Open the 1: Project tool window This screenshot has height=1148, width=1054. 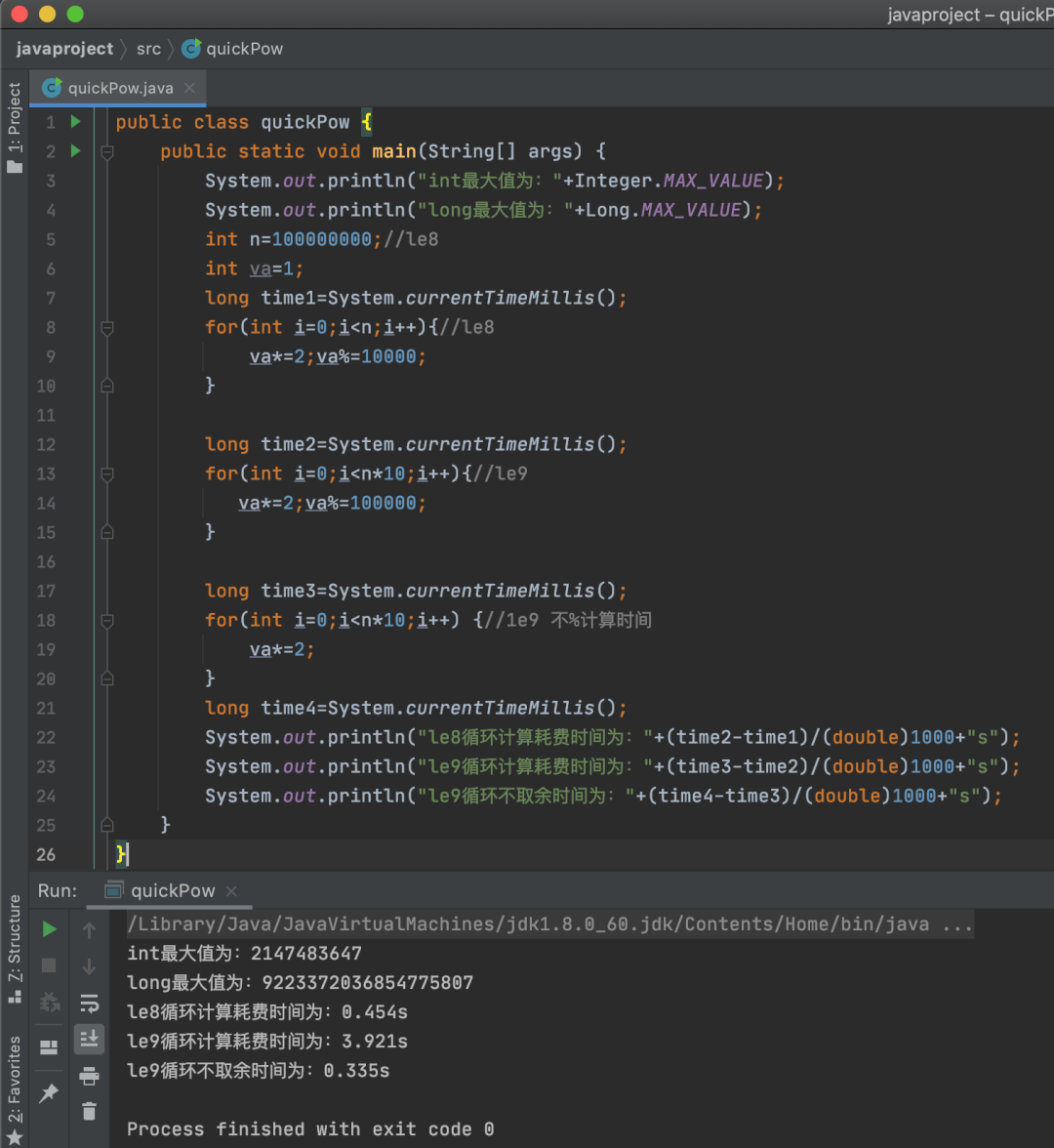click(x=14, y=128)
